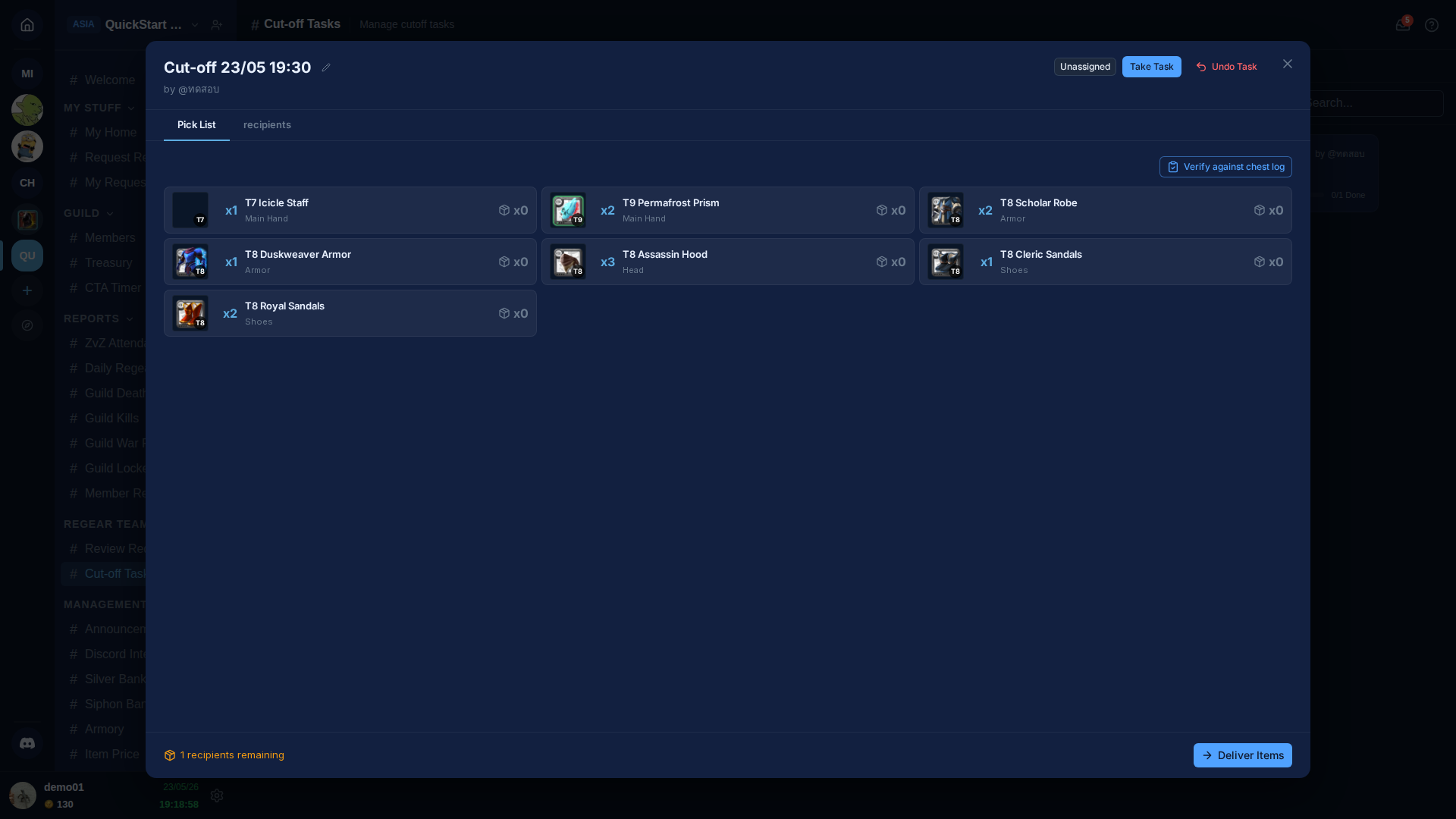The width and height of the screenshot is (1456, 819).
Task: Click the T7 Icicle Staff item thumbnail
Action: coord(190,210)
